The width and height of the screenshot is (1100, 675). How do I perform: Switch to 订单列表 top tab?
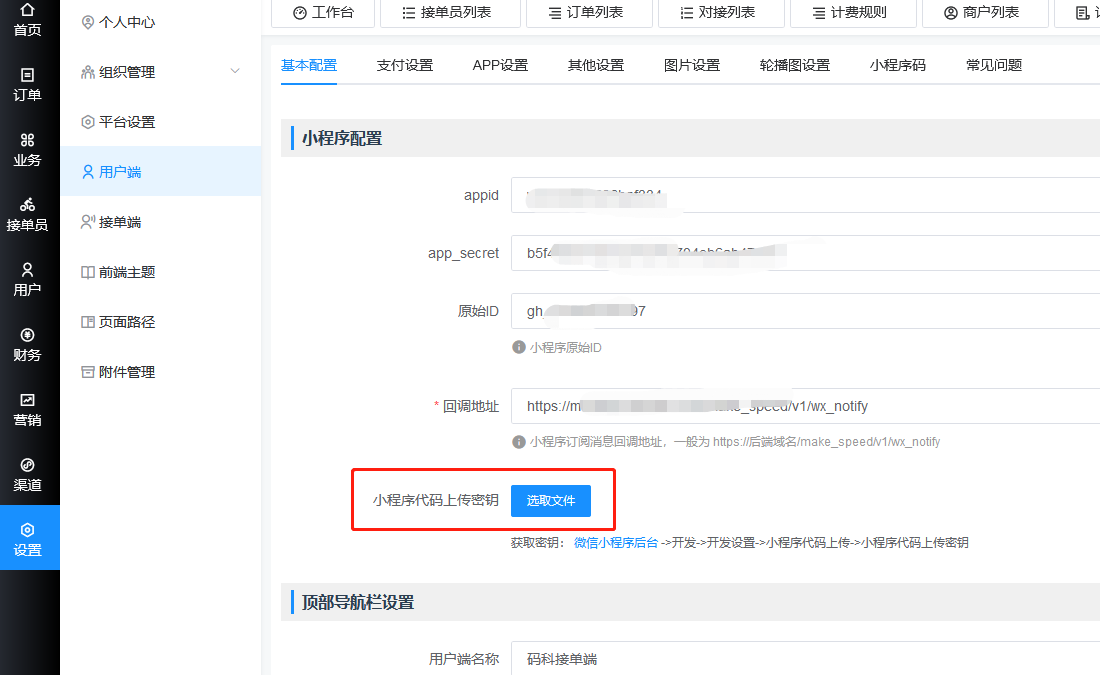pyautogui.click(x=589, y=13)
